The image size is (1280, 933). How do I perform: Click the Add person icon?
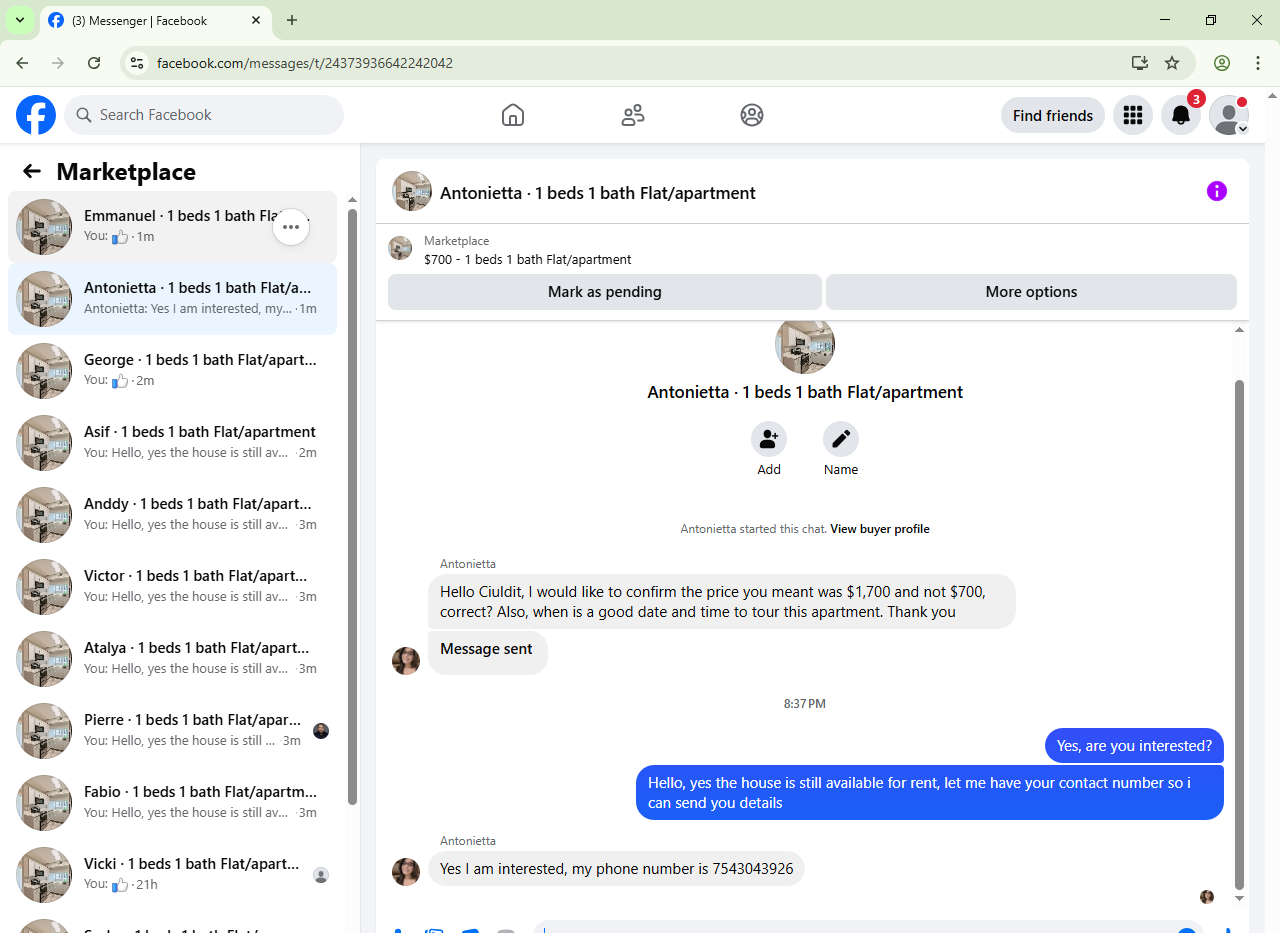click(769, 439)
